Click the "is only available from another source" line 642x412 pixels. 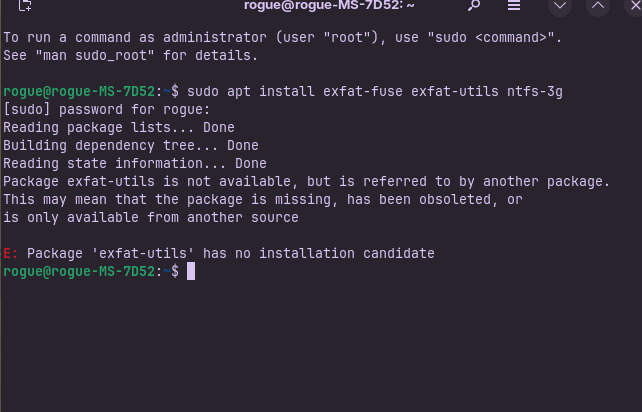pyautogui.click(x=151, y=217)
